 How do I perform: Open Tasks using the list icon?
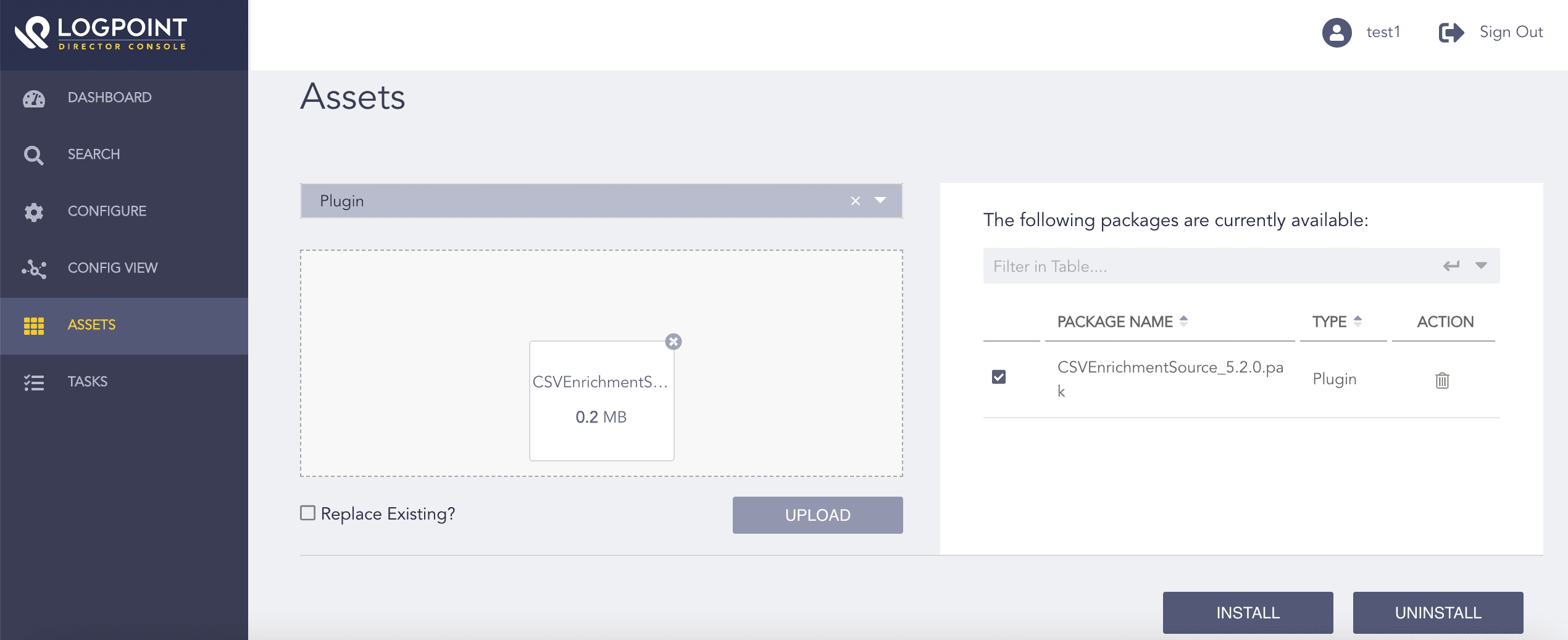34,381
